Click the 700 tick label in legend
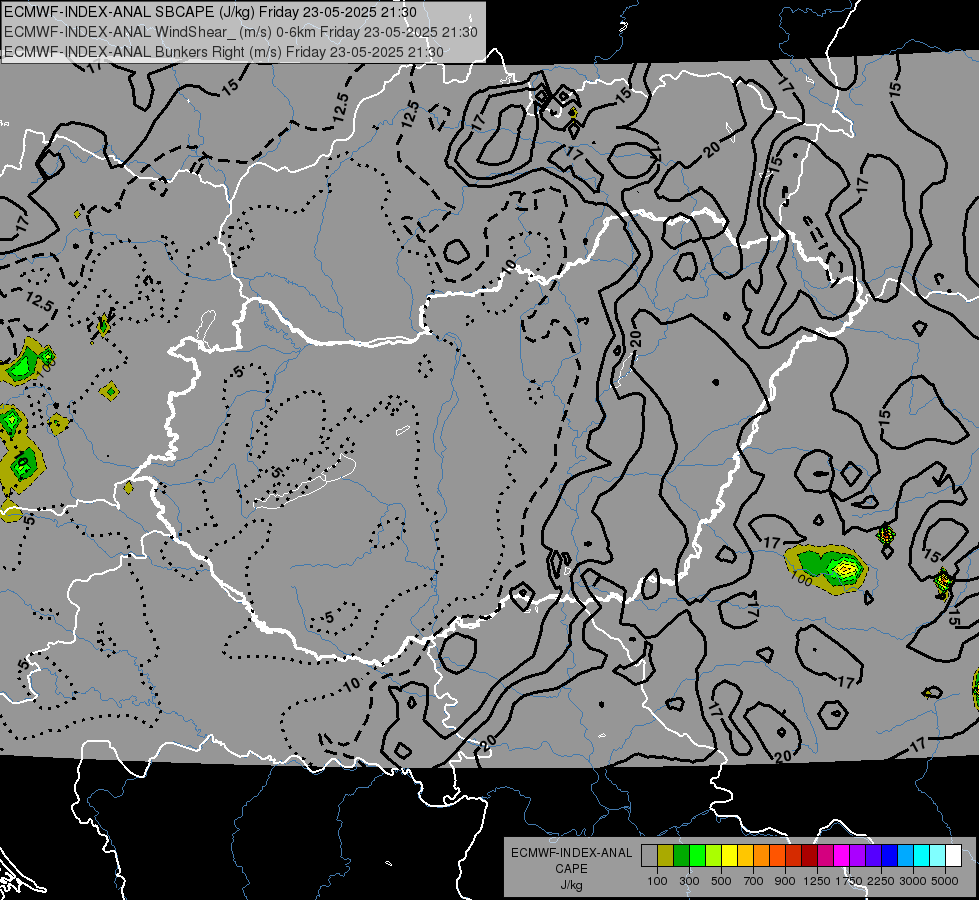 [754, 881]
